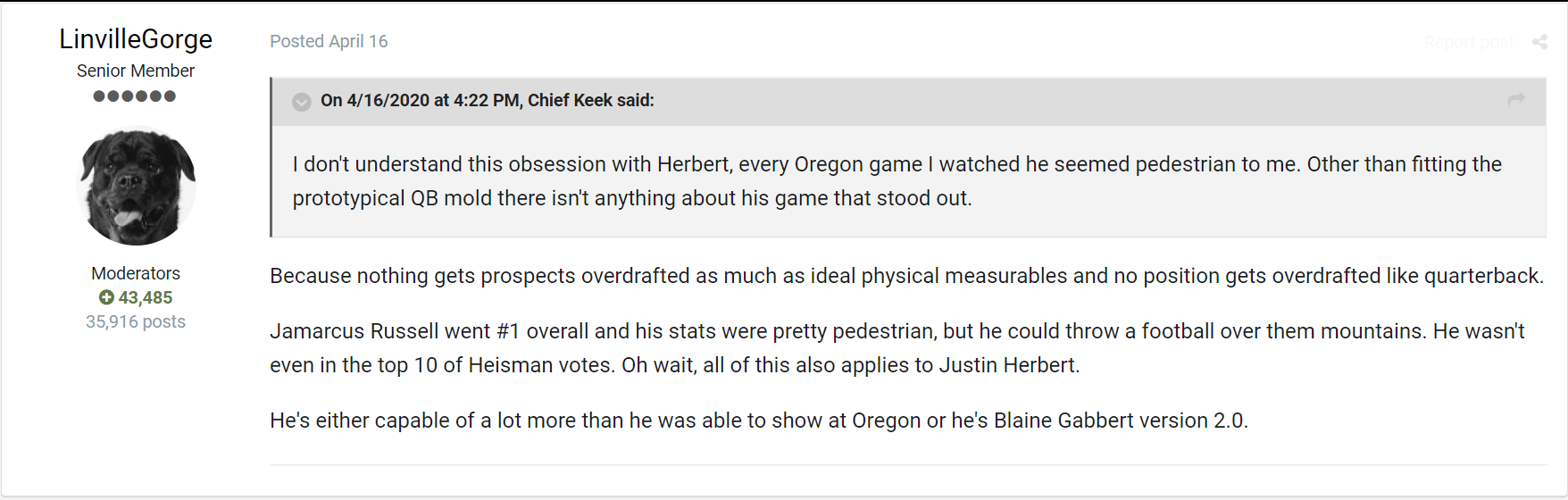This screenshot has height=500, width=1568.
Task: Click the faint 'Report post' link
Action: pos(1469,42)
